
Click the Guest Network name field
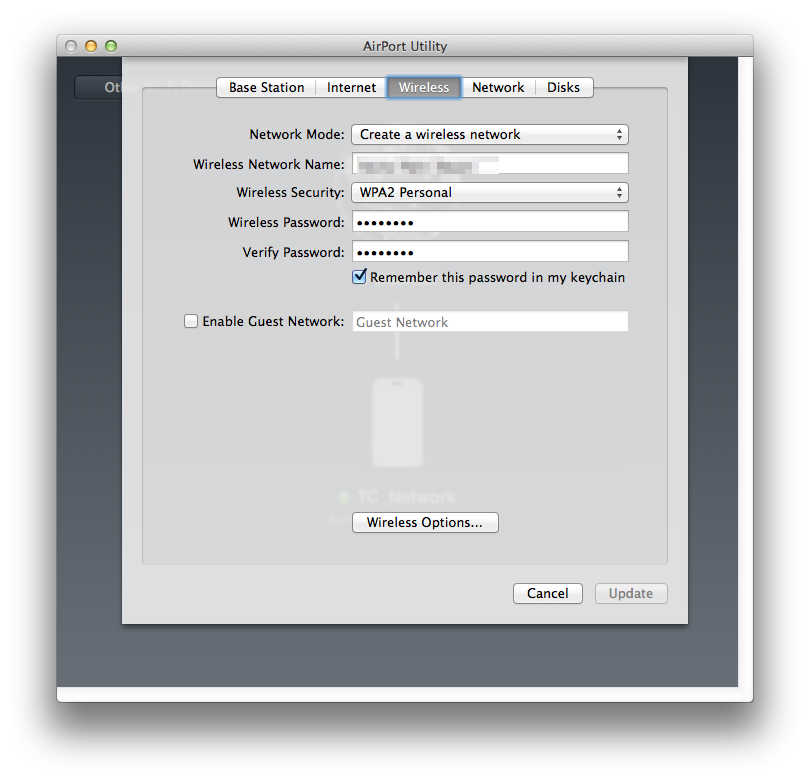[490, 322]
